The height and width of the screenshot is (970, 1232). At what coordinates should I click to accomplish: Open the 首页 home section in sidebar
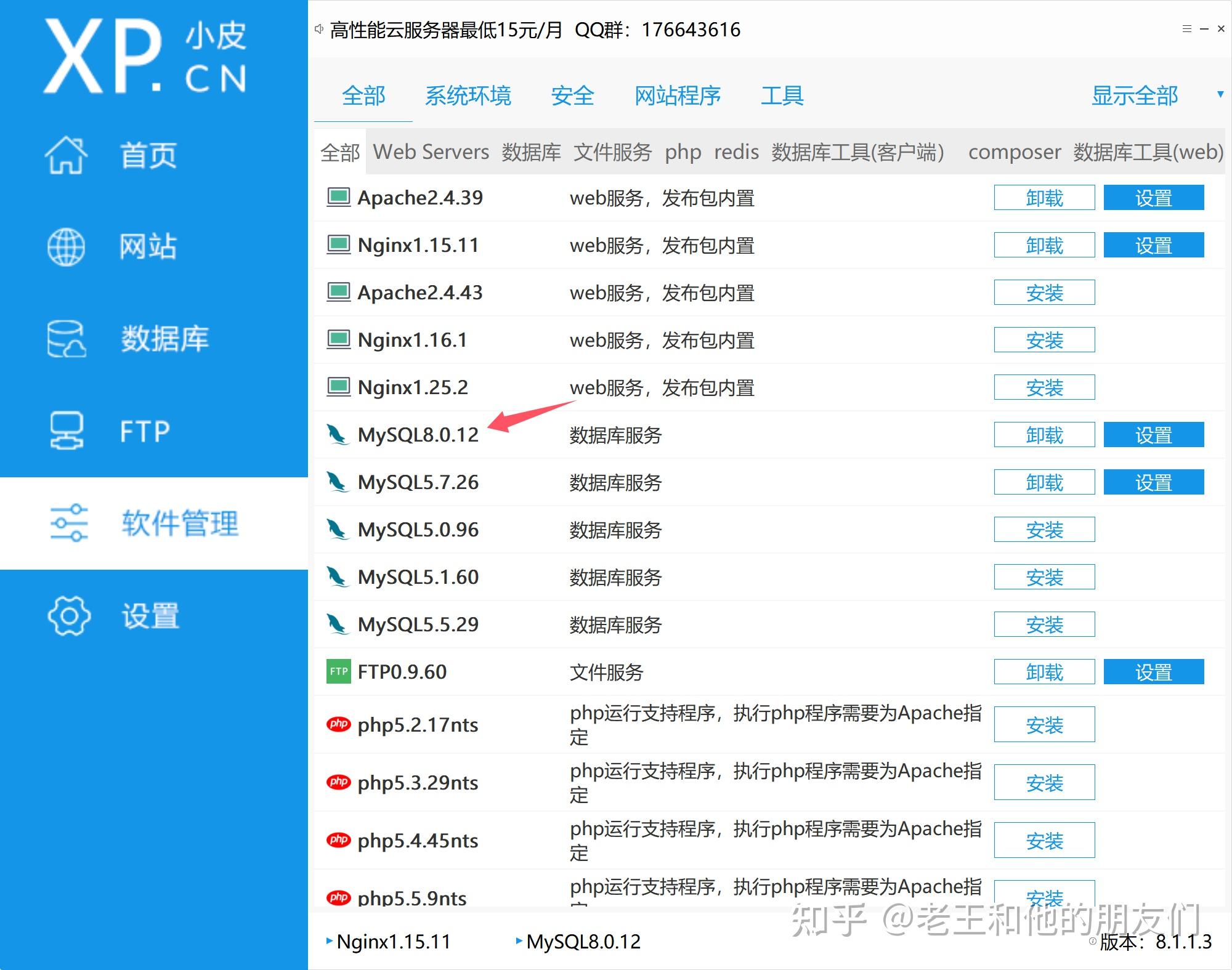click(66, 156)
